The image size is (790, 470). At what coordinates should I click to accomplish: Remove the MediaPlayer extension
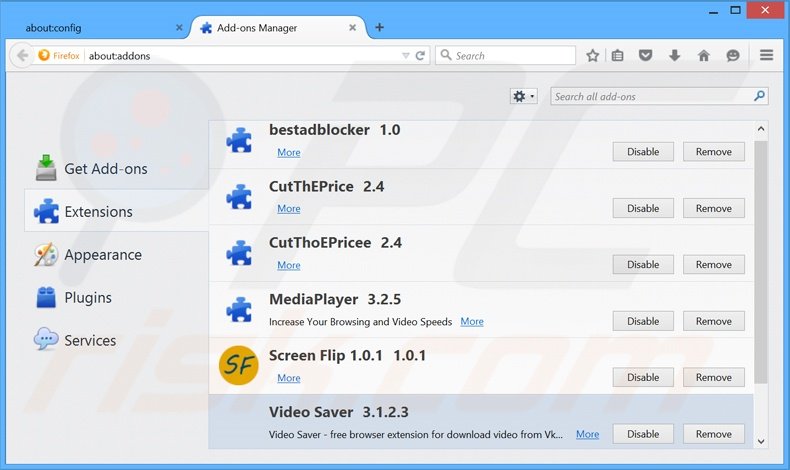(713, 321)
